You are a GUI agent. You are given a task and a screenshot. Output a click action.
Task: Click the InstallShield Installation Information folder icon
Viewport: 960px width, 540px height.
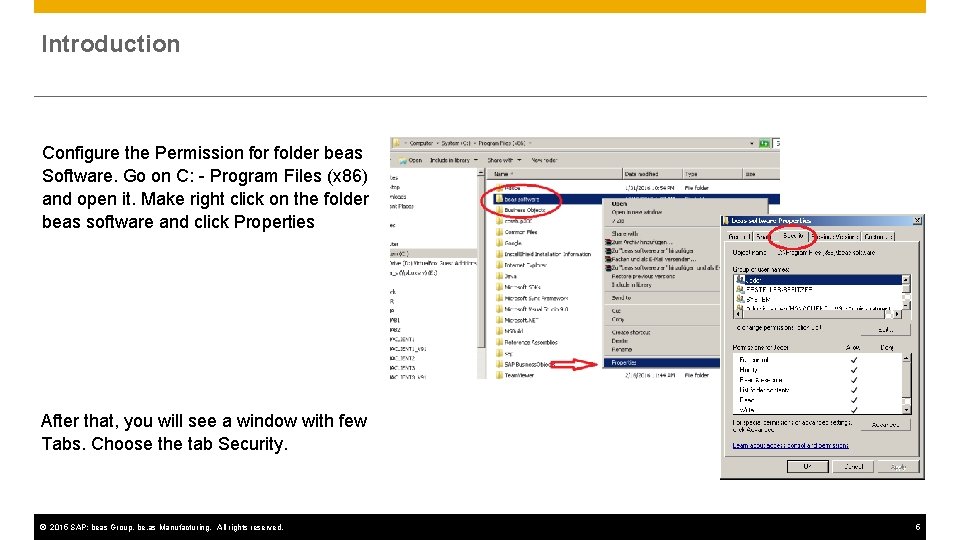[499, 254]
